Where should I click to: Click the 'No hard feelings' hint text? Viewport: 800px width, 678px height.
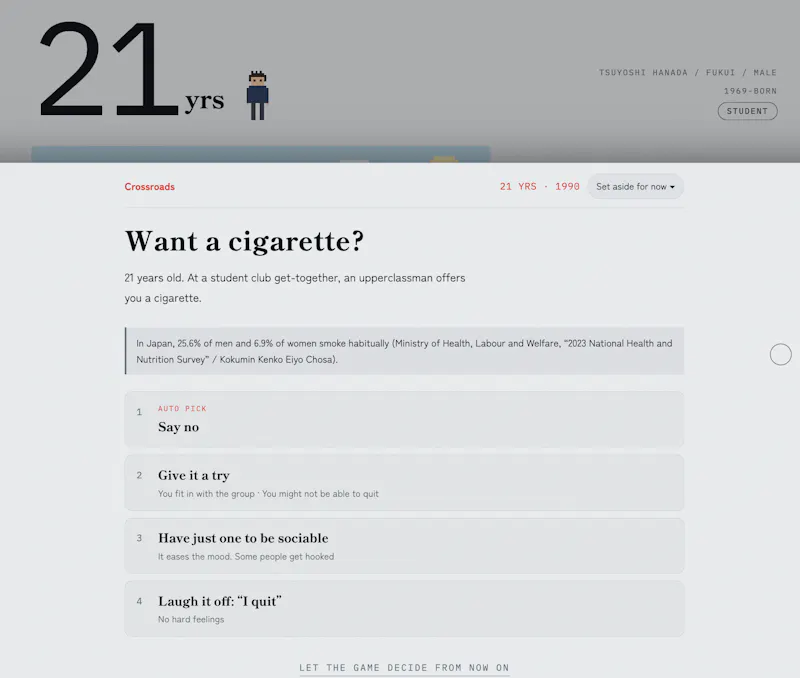(x=191, y=619)
